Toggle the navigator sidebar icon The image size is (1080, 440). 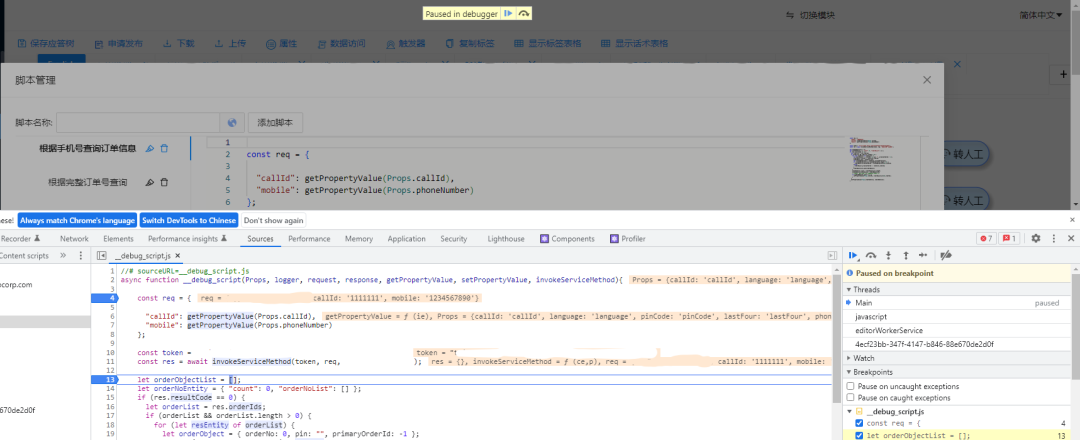pyautogui.click(x=101, y=255)
